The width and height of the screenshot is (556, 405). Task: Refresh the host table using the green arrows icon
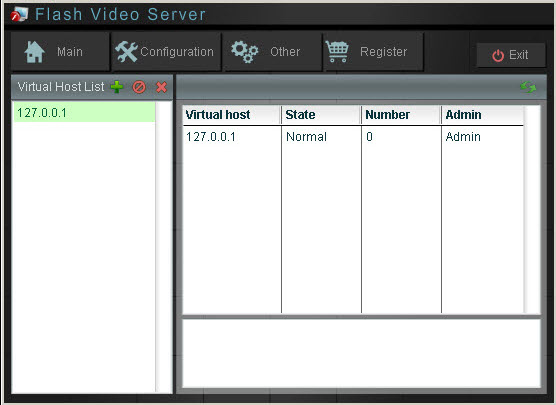(528, 87)
